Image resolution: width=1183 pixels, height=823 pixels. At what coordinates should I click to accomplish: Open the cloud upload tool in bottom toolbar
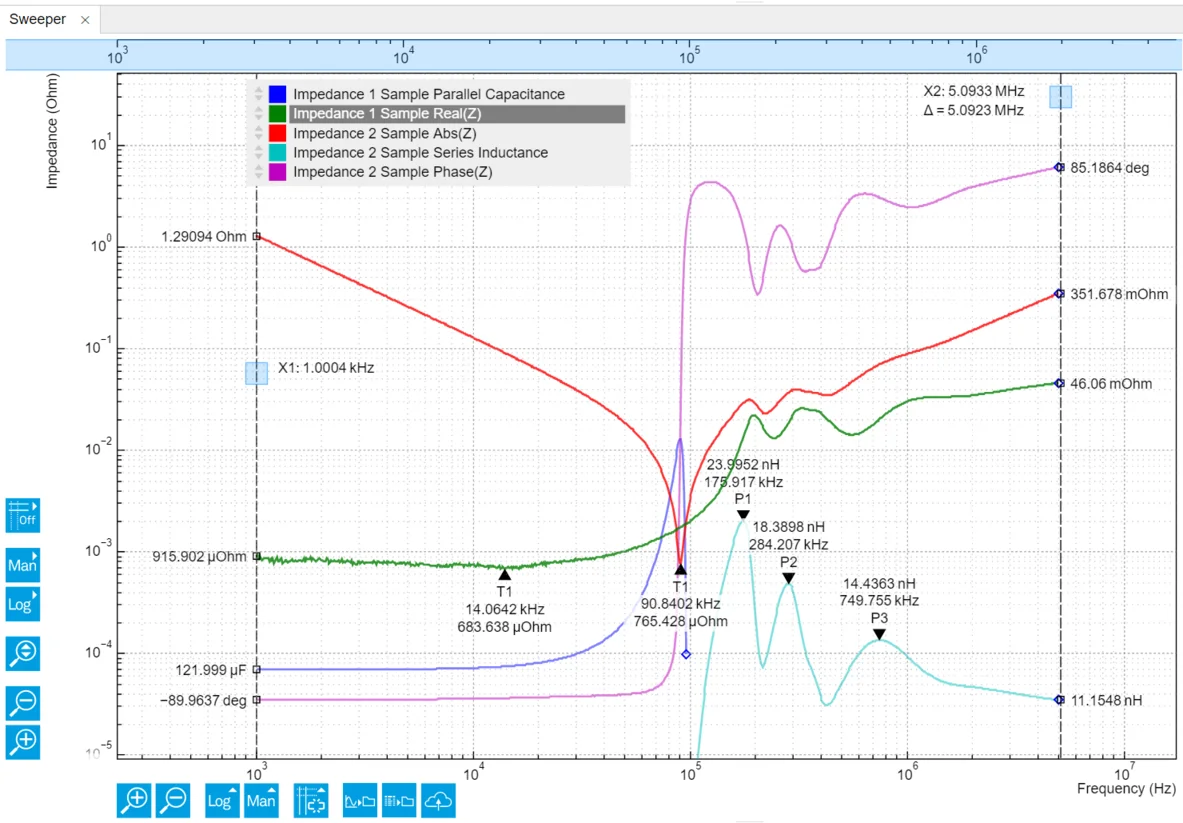pyautogui.click(x=439, y=800)
